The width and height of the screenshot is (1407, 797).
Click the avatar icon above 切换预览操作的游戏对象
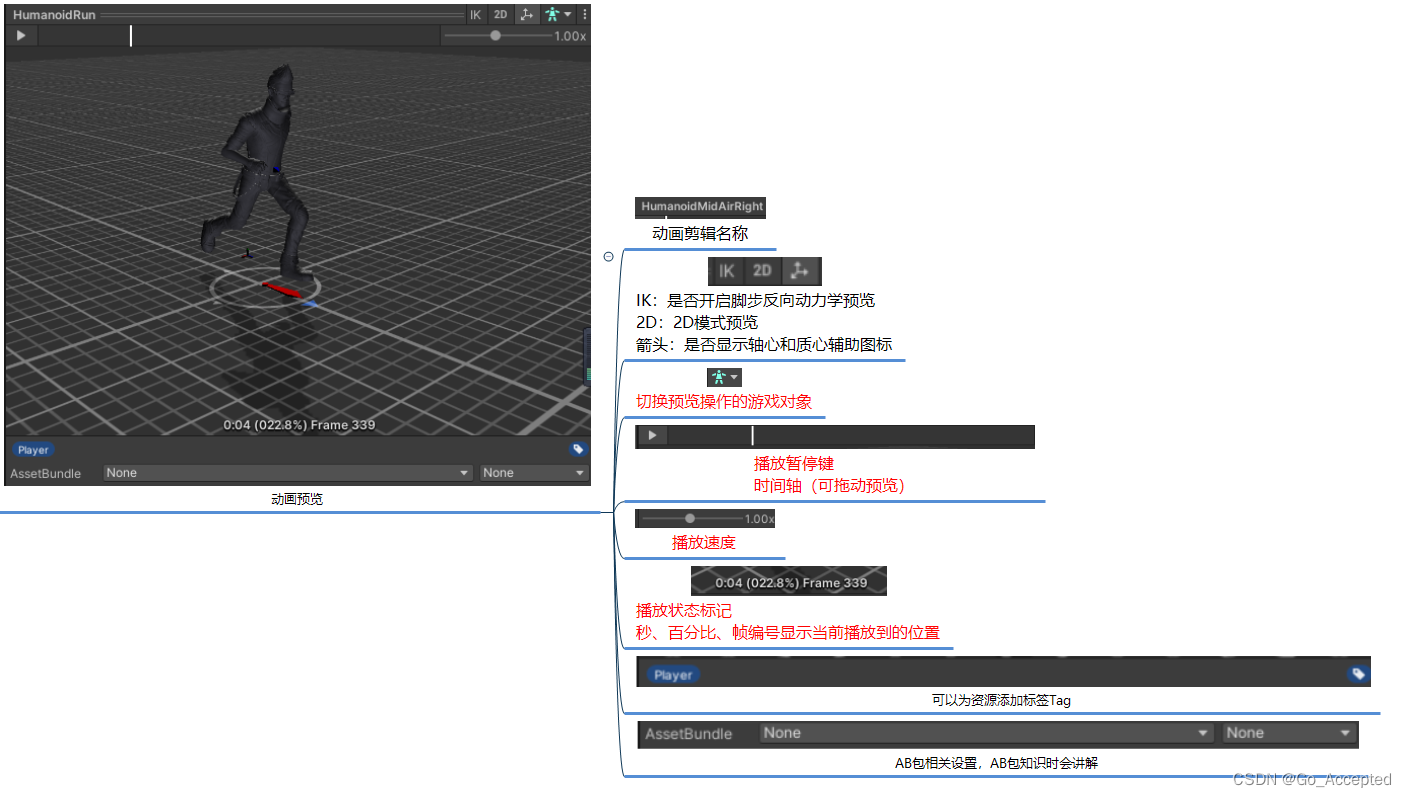click(719, 377)
